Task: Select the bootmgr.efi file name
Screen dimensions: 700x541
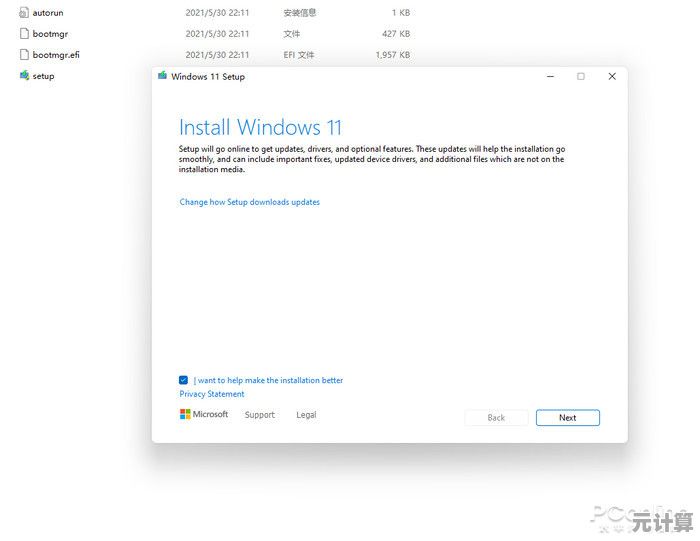Action: tap(56, 55)
